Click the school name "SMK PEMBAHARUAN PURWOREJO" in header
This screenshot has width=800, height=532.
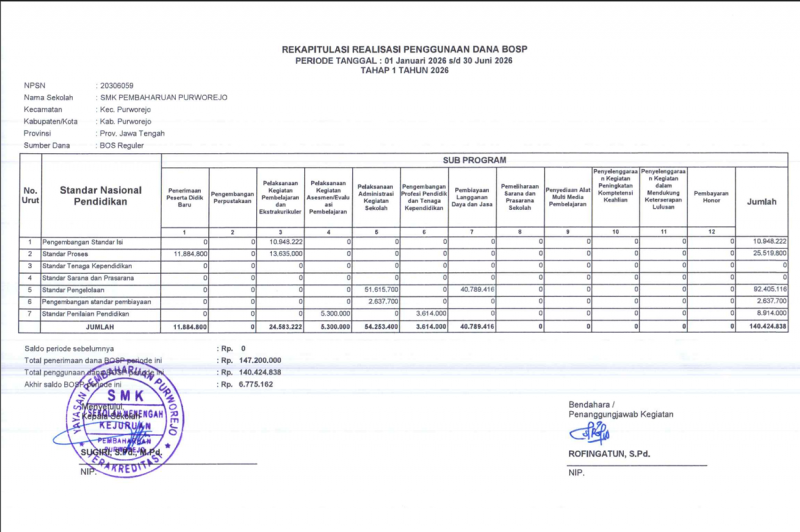[x=164, y=97]
